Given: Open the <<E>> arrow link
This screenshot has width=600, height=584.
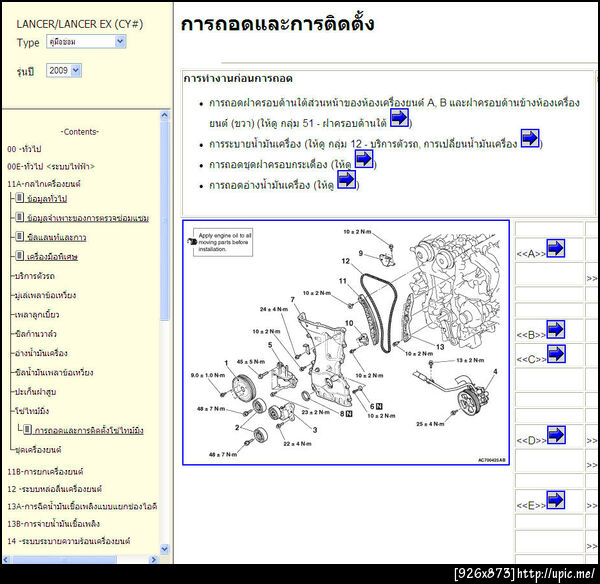Looking at the screenshot, I should pyautogui.click(x=556, y=500).
